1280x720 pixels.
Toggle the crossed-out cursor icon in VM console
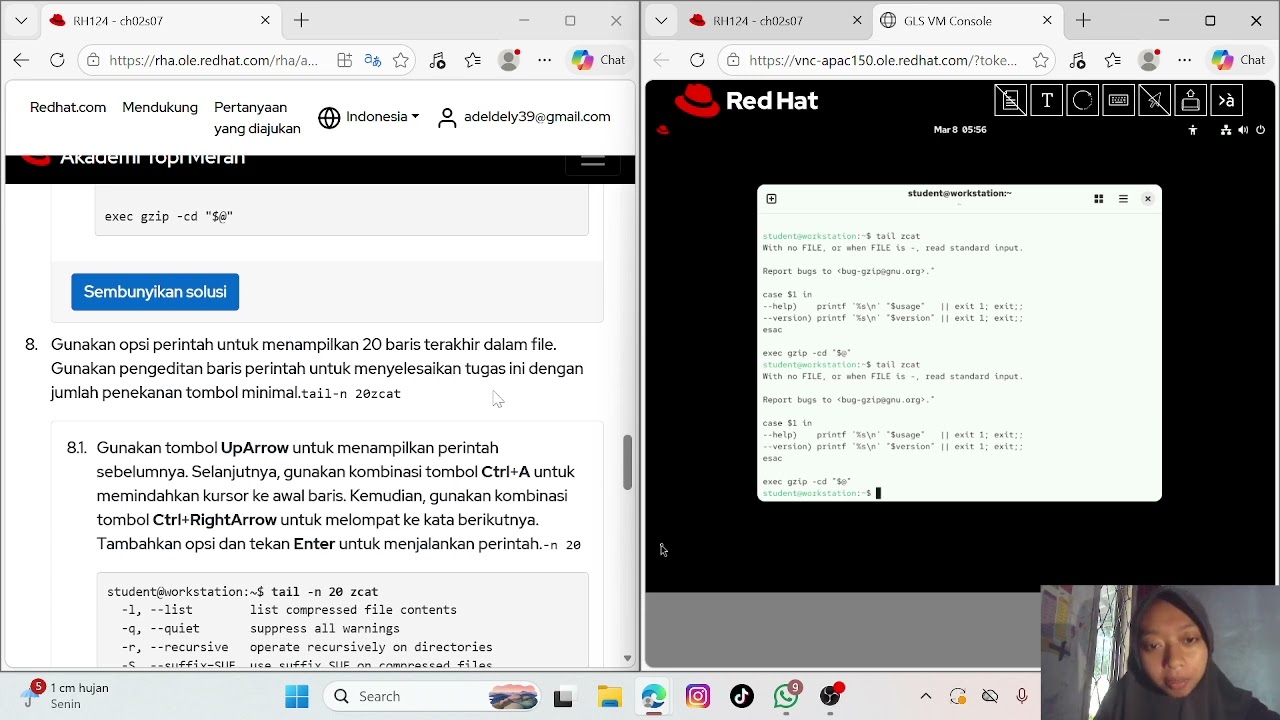click(1155, 100)
